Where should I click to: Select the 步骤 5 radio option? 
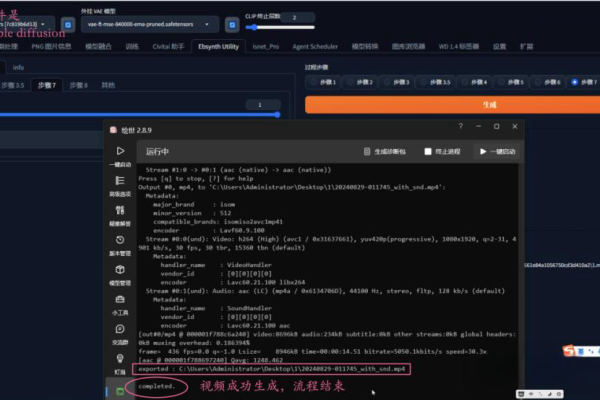(x=511, y=82)
